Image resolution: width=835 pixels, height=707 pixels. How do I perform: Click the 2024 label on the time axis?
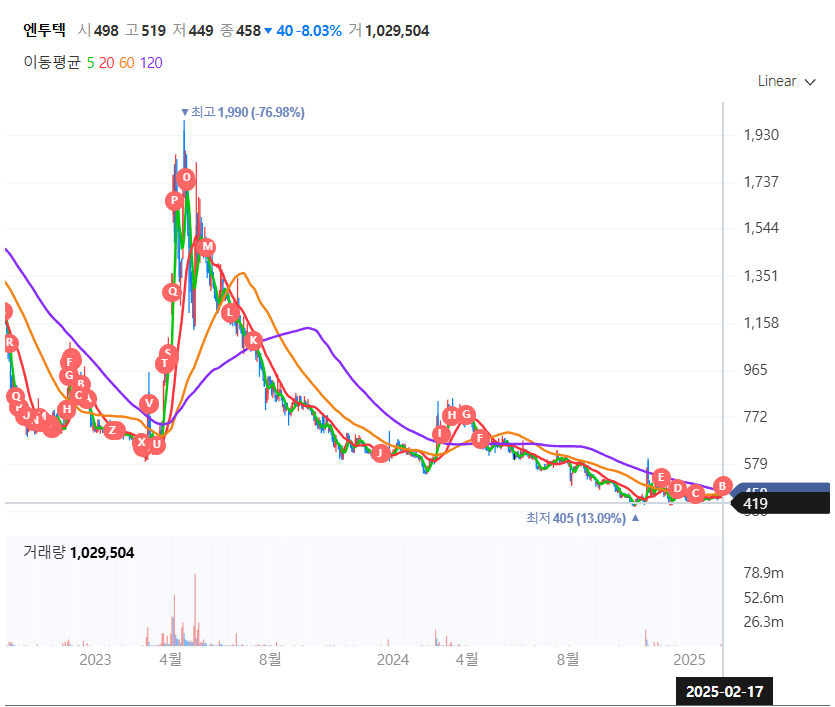click(x=393, y=660)
